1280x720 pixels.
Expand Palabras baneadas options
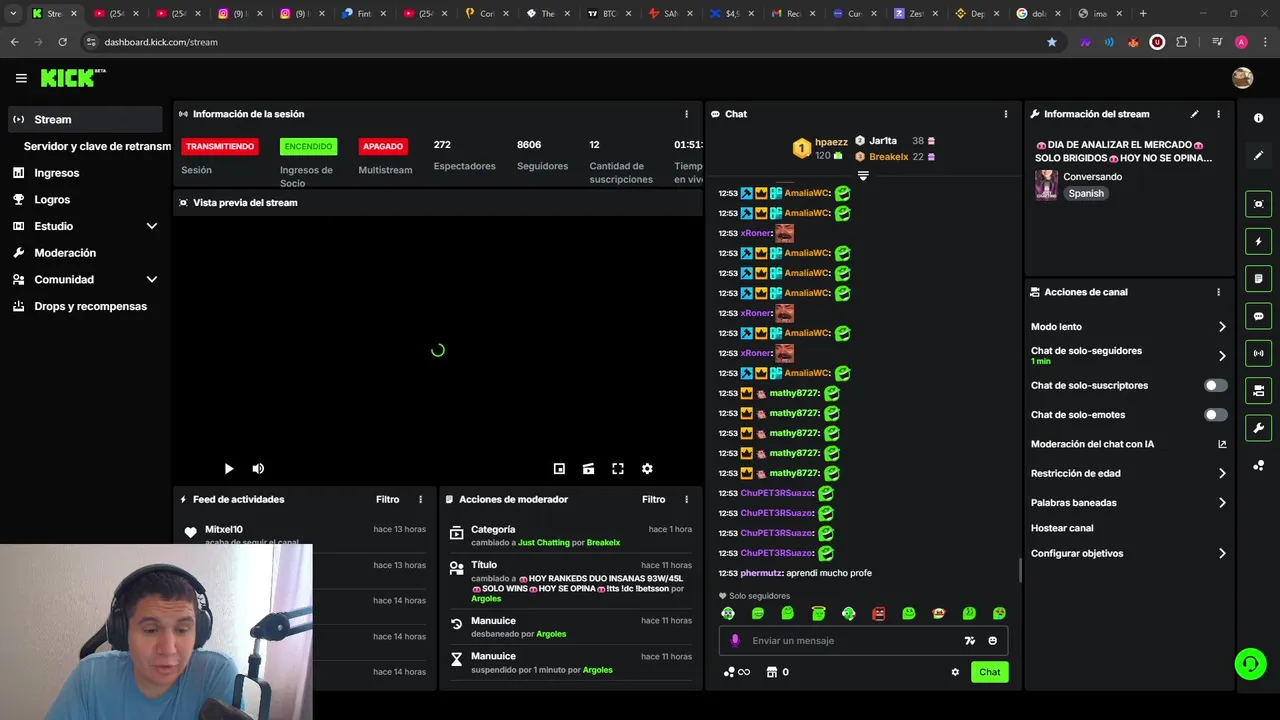pos(1221,503)
